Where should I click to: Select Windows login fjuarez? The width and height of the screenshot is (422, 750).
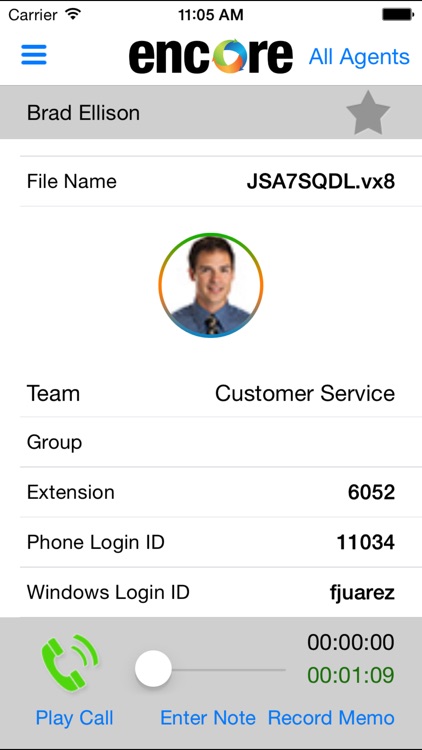point(362,593)
